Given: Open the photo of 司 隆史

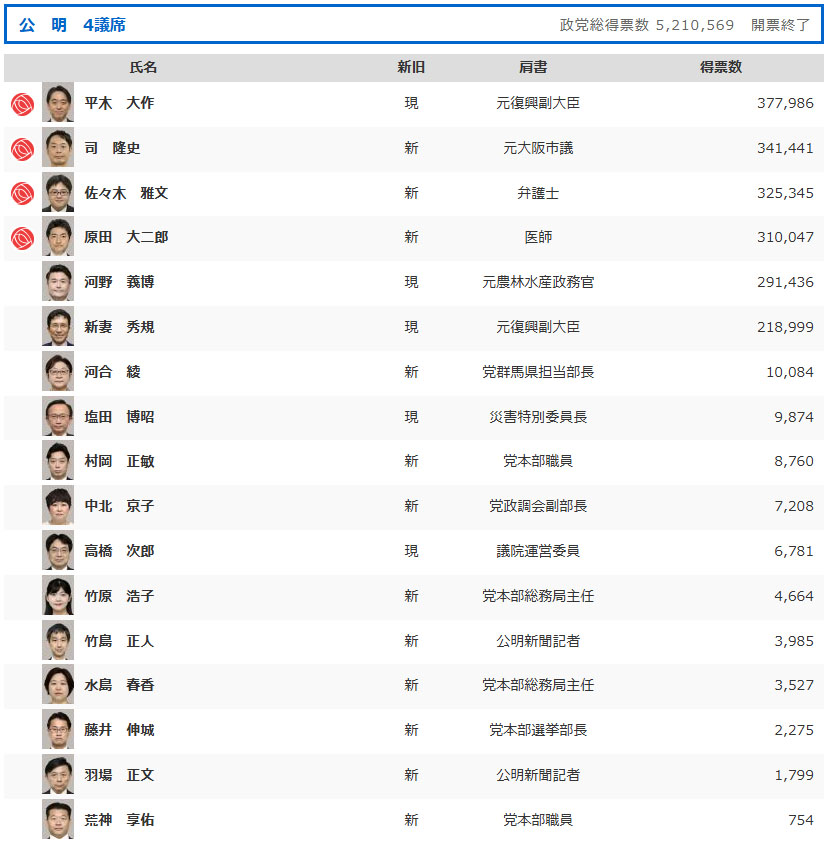Looking at the screenshot, I should tap(58, 148).
